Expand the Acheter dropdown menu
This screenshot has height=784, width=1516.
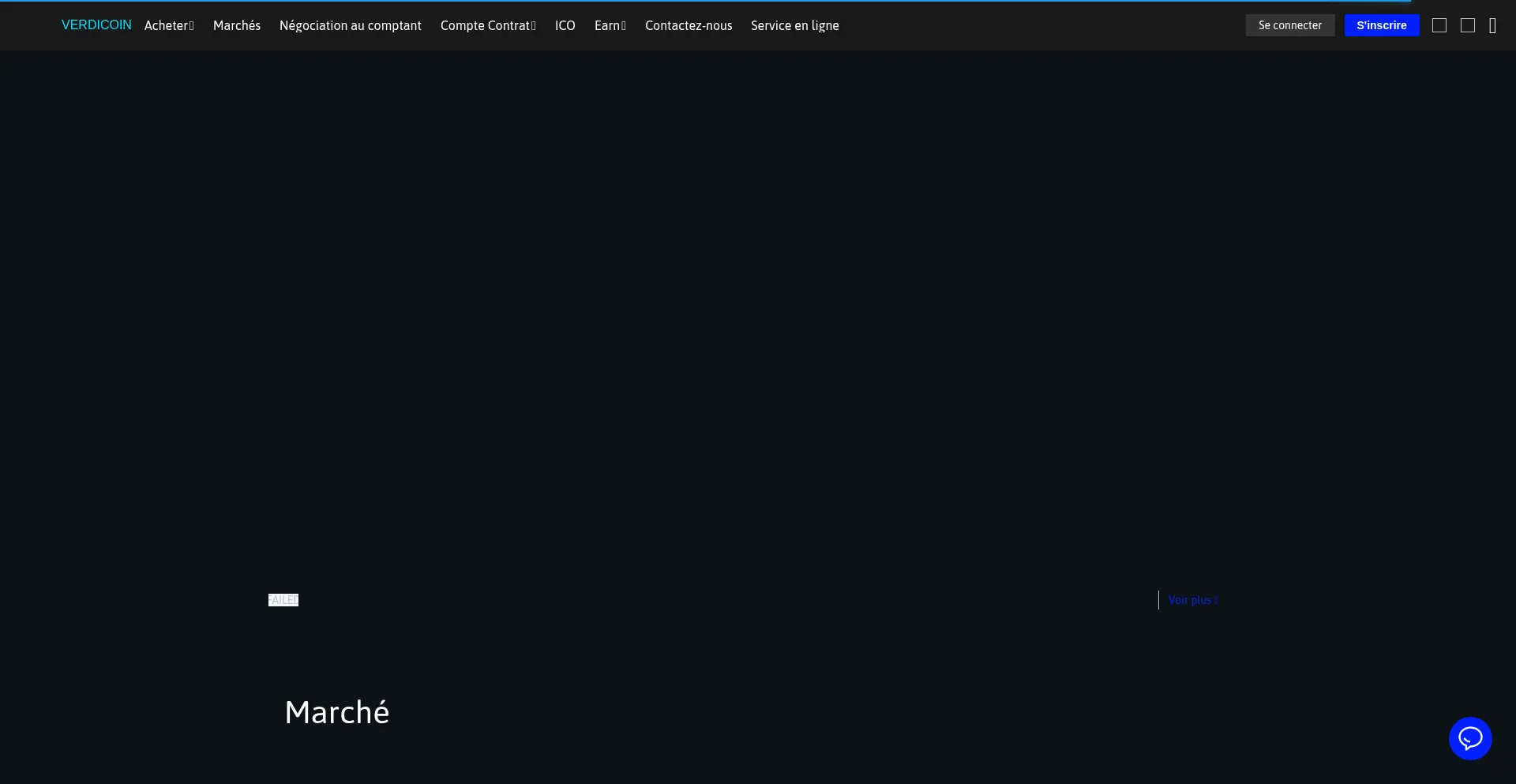169,25
